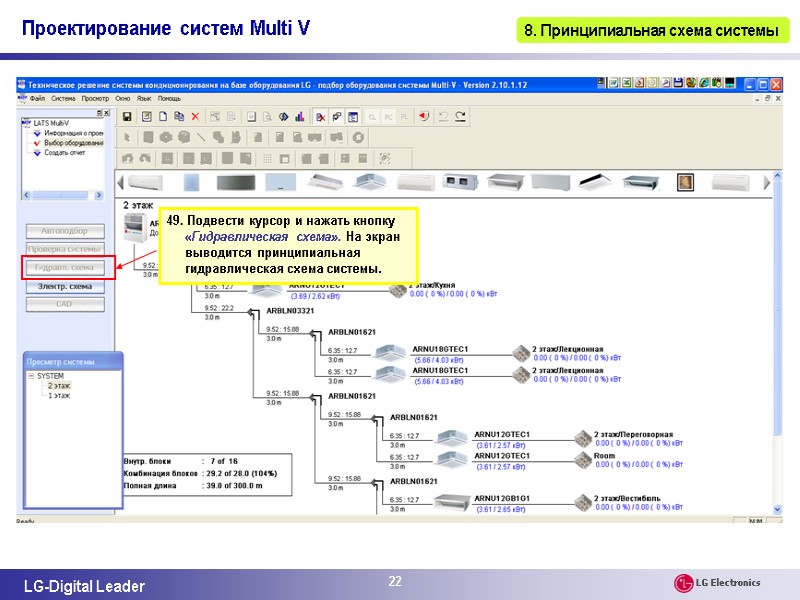800x600 pixels.
Task: Click the blue diamond toolbar icon
Action: [x=284, y=117]
